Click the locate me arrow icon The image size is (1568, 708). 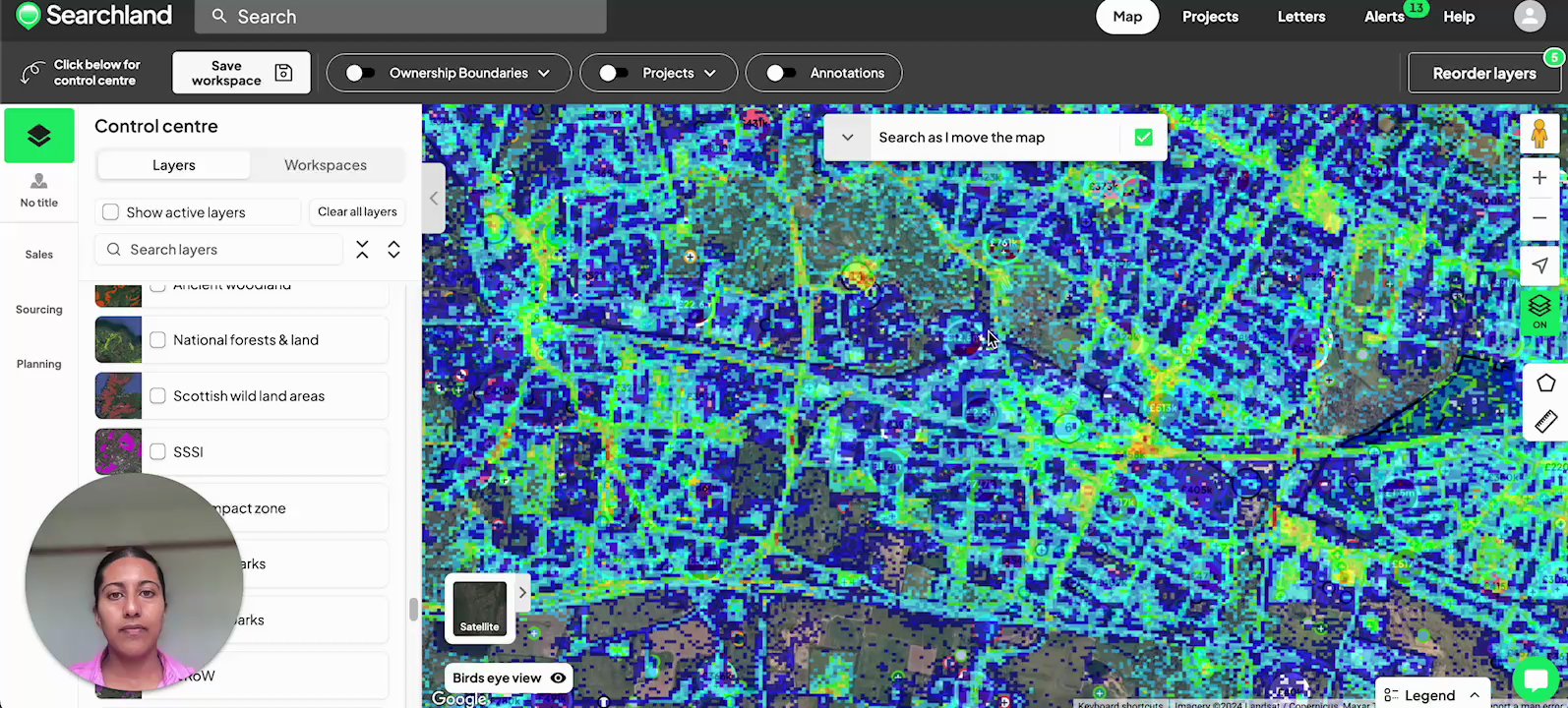[1539, 265]
